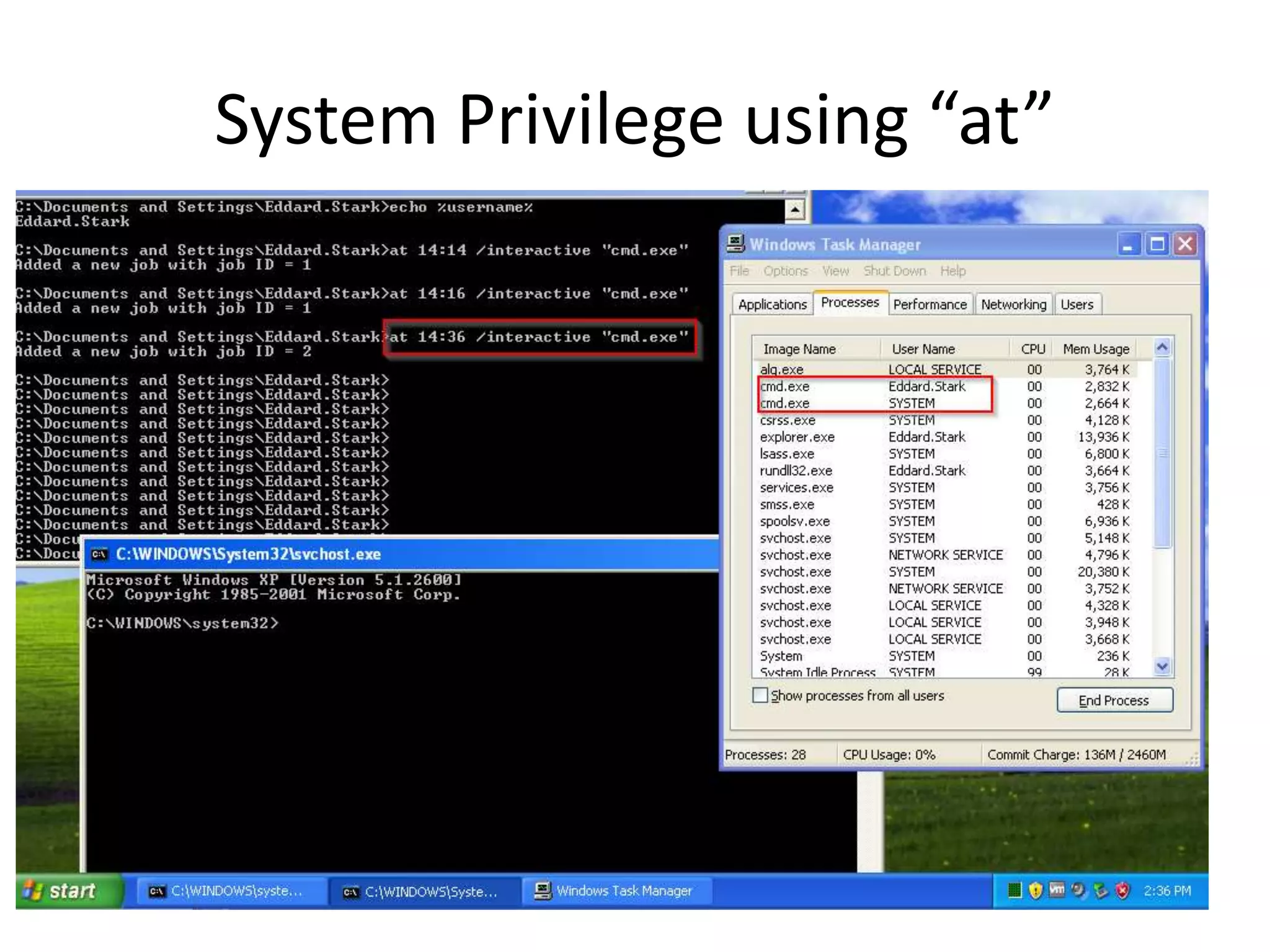Select svchost.exe row using 5,148 K
This screenshot has width=1270, height=952.
[x=947, y=538]
